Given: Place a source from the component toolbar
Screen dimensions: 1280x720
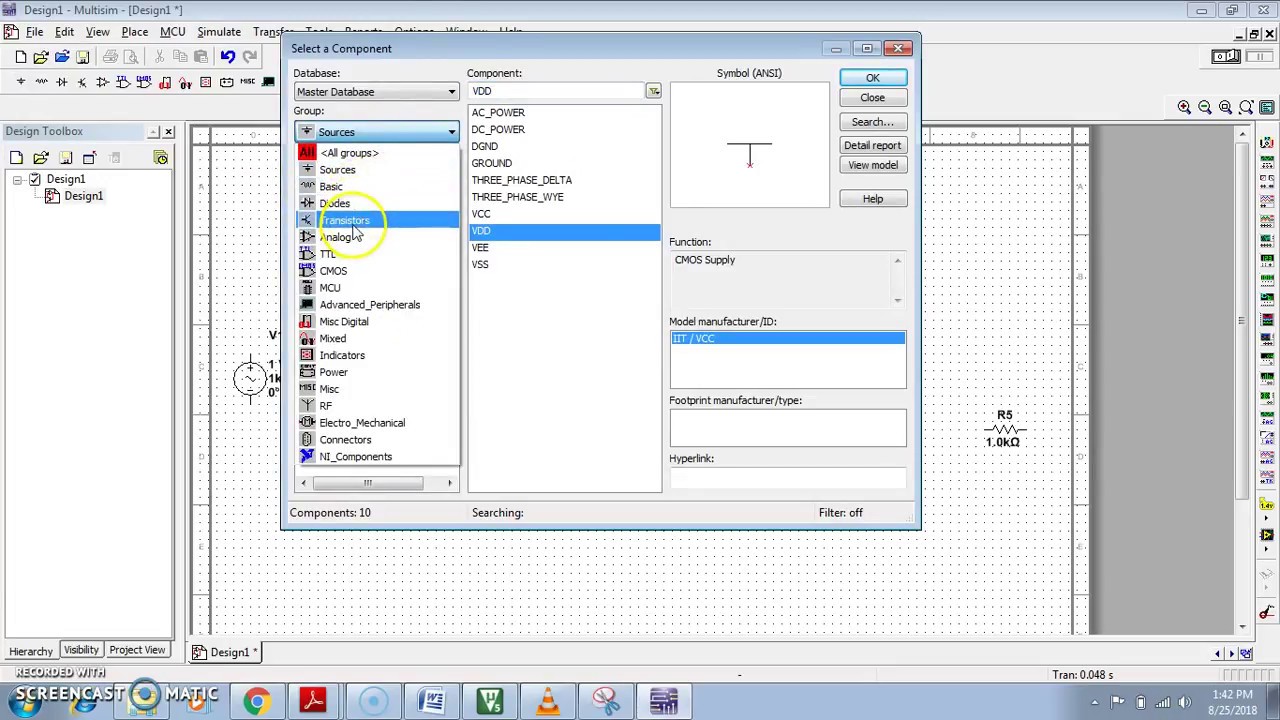Looking at the screenshot, I should pos(21,82).
